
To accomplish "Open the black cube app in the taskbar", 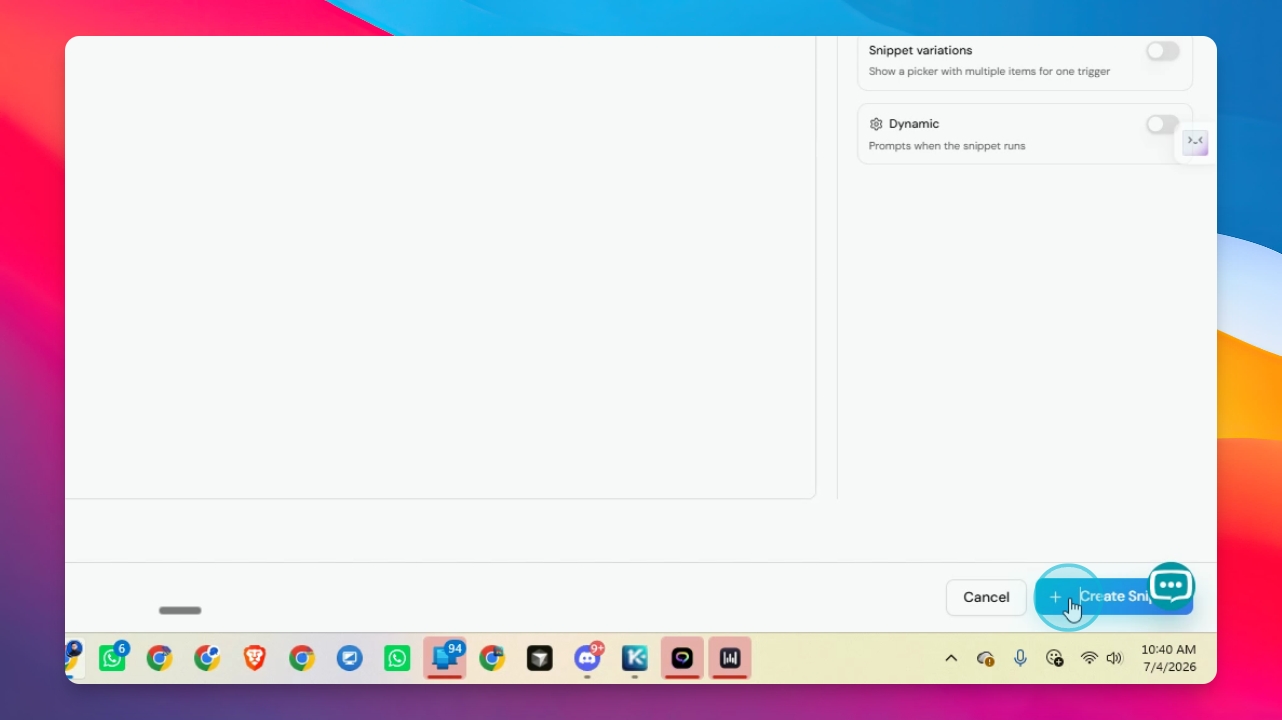I will 540,658.
